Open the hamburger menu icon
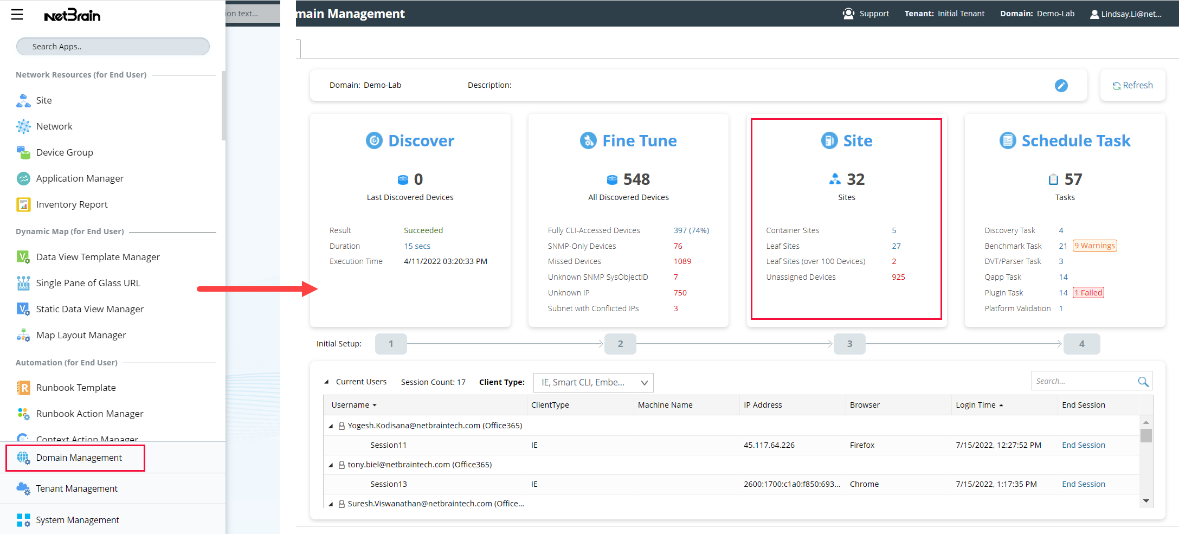 18,15
